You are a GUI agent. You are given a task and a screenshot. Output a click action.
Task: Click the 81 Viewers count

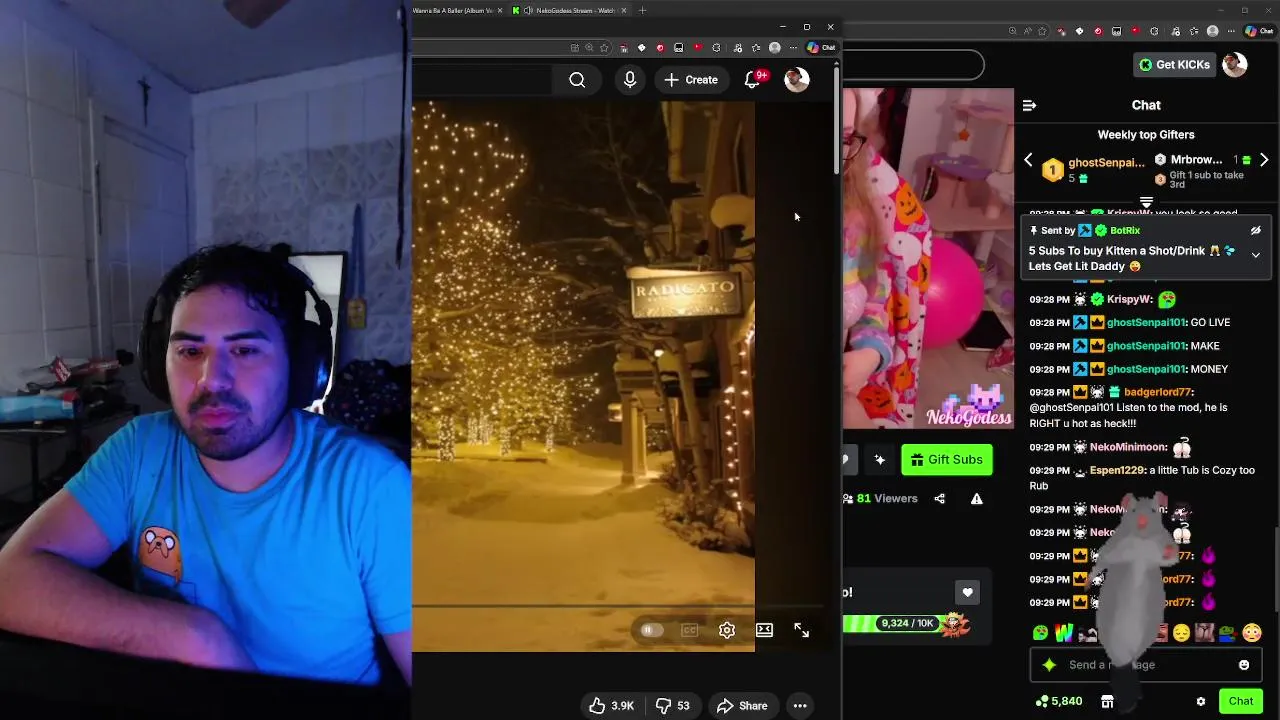click(x=880, y=498)
